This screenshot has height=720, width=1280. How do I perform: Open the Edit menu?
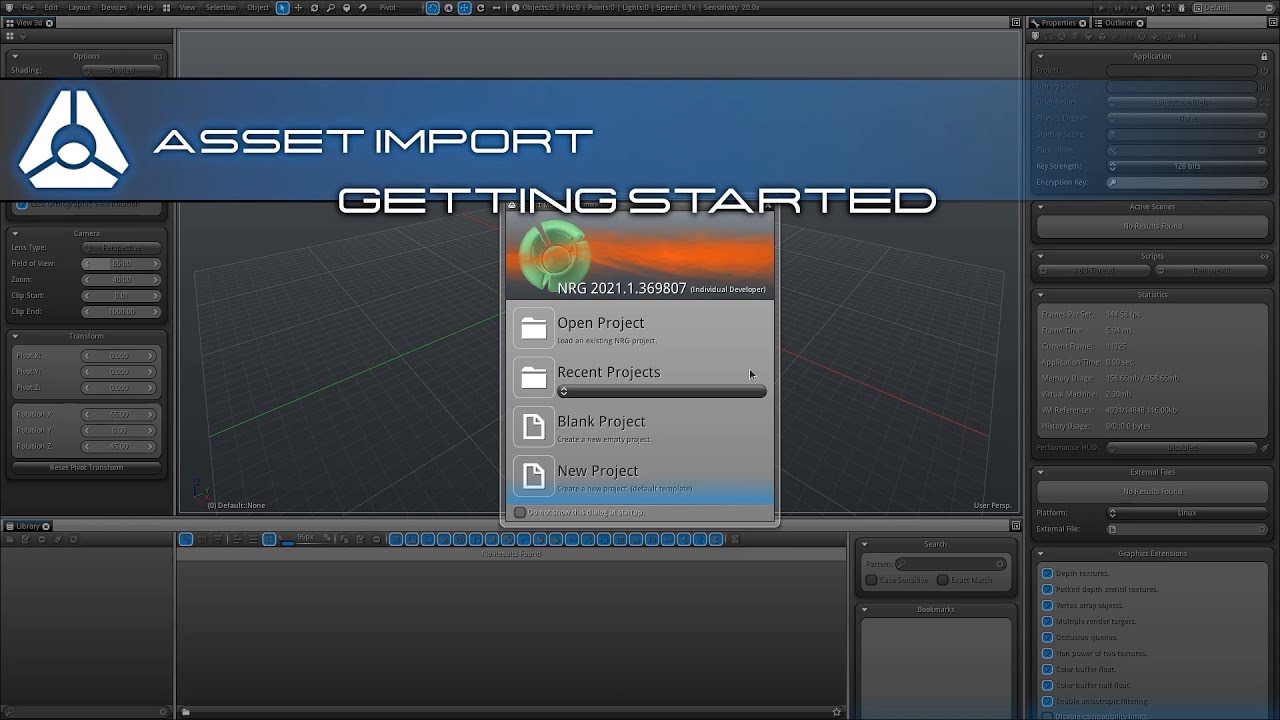[51, 8]
